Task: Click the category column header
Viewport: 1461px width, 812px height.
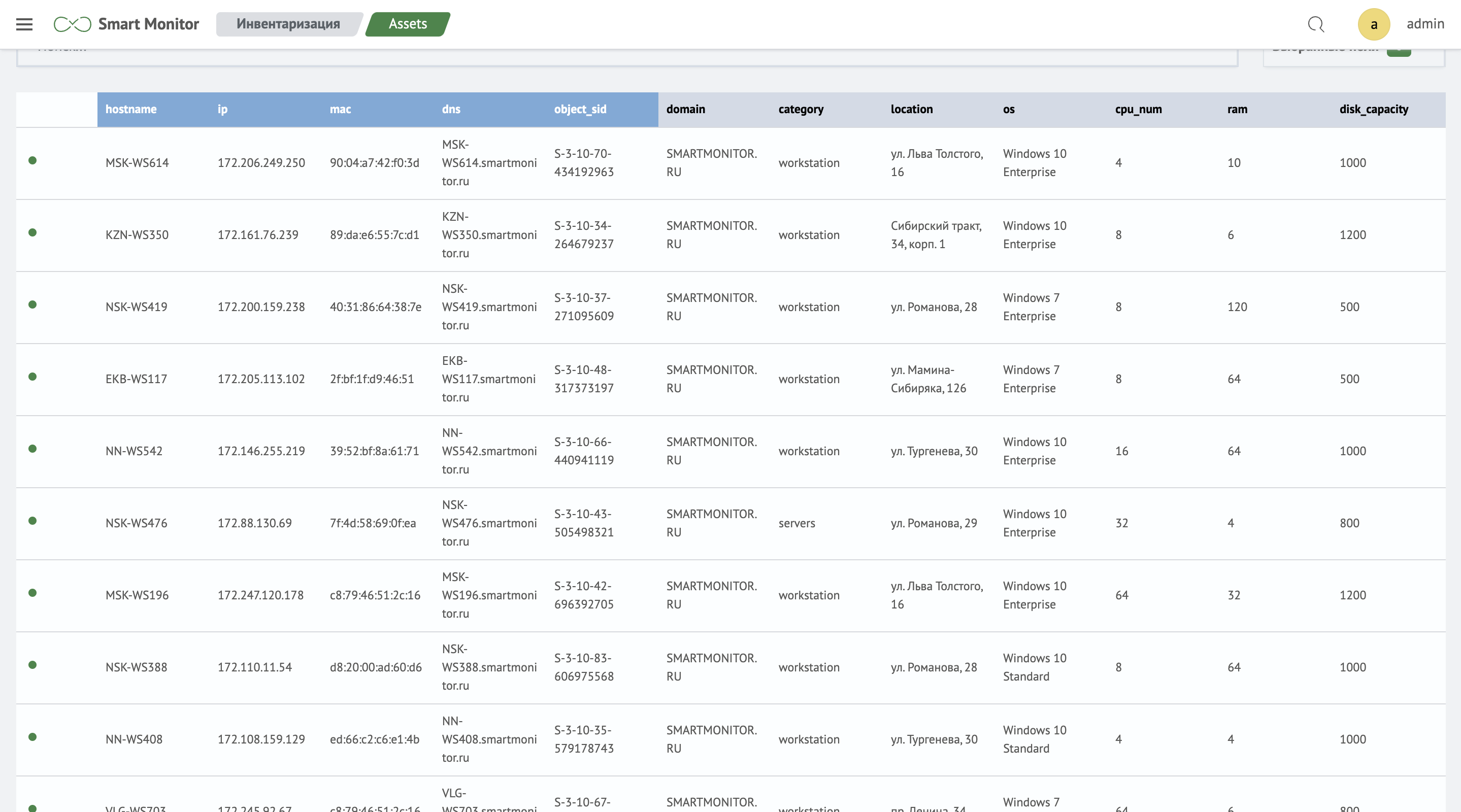Action: point(800,109)
